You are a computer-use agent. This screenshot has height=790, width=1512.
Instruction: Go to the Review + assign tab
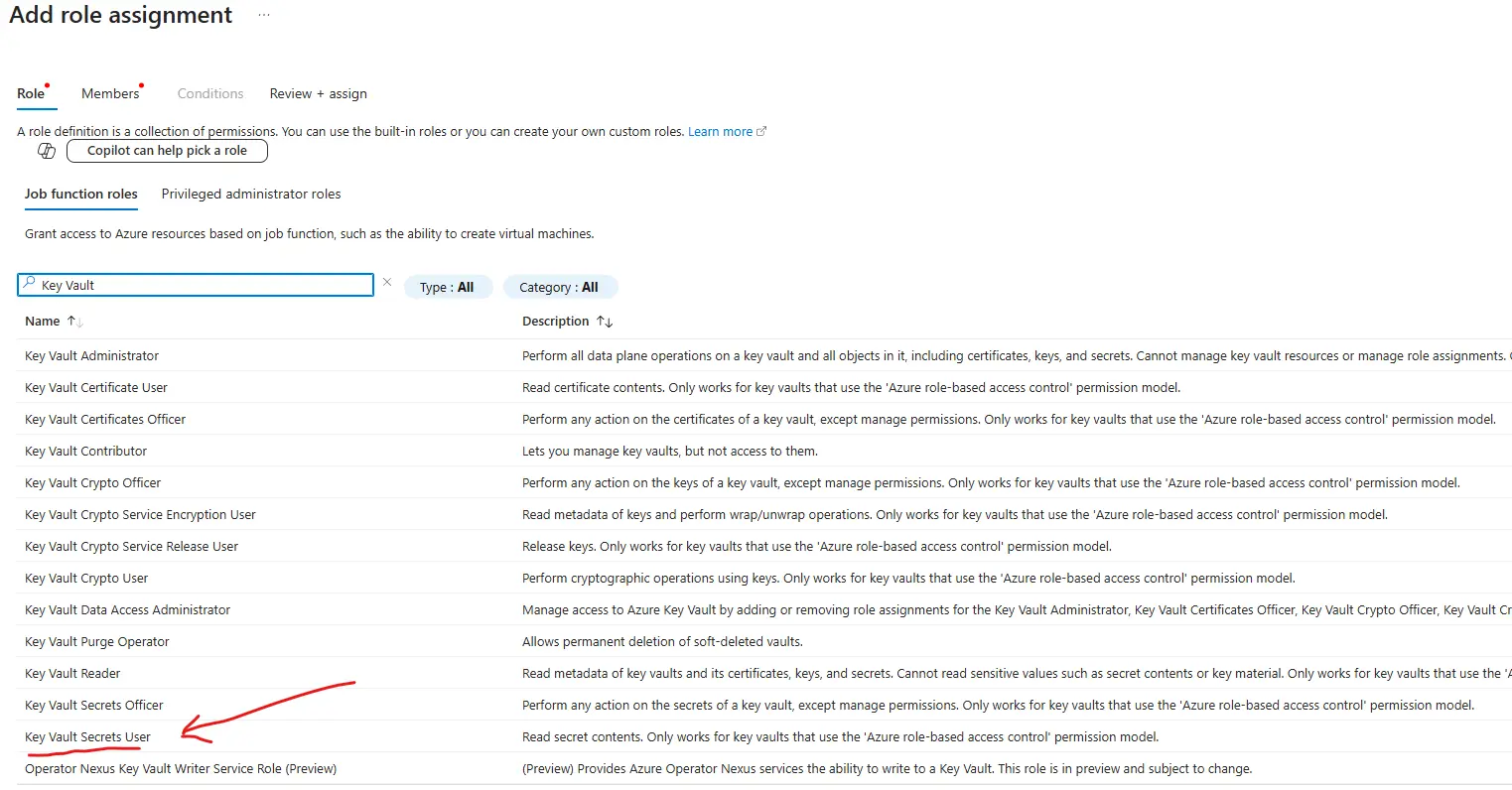[x=318, y=93]
